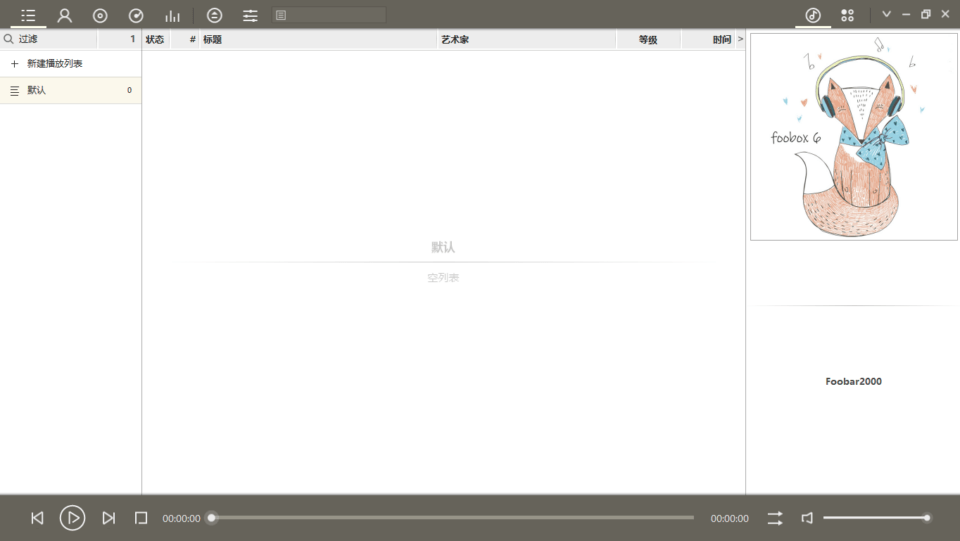Screen dimensions: 960x541
Task: Create a new playlist with 新建播放列表
Action: point(54,64)
